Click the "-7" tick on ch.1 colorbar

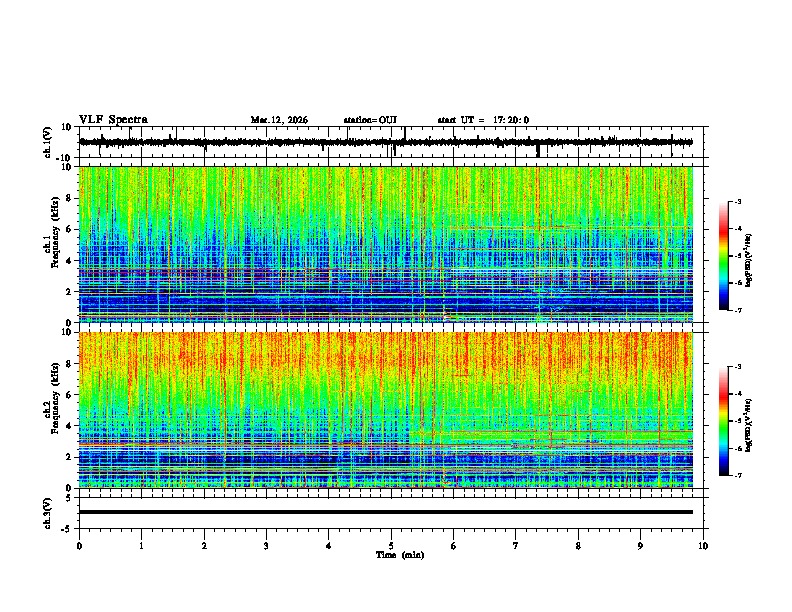pos(737,310)
